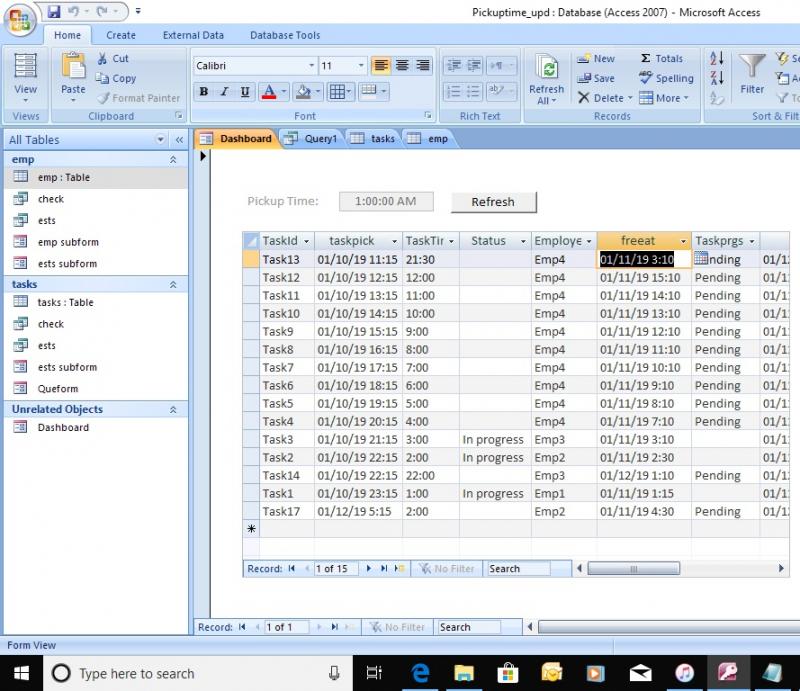Click the next record arrow in subform navigator
The image size is (800, 691).
pyautogui.click(x=368, y=569)
